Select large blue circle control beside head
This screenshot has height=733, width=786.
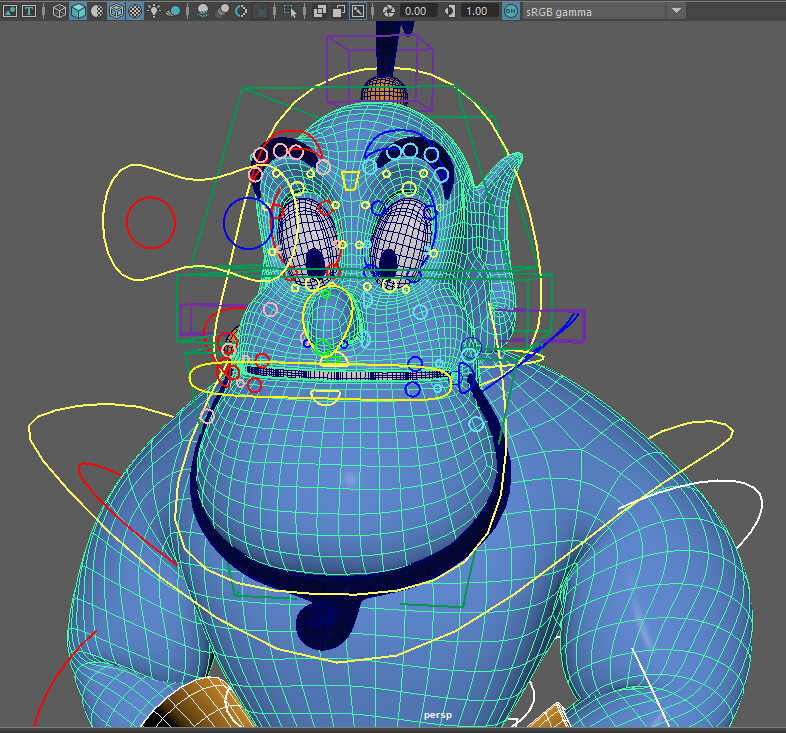pos(248,224)
